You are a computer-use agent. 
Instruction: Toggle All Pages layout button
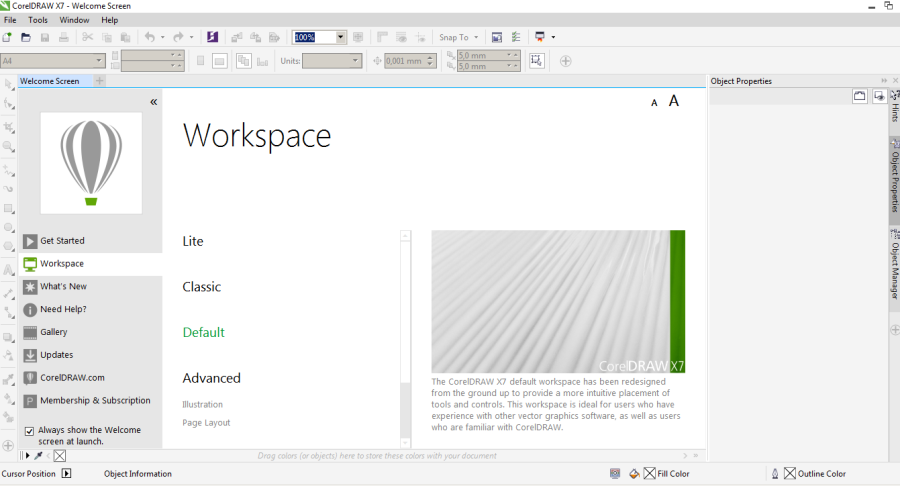(x=243, y=61)
